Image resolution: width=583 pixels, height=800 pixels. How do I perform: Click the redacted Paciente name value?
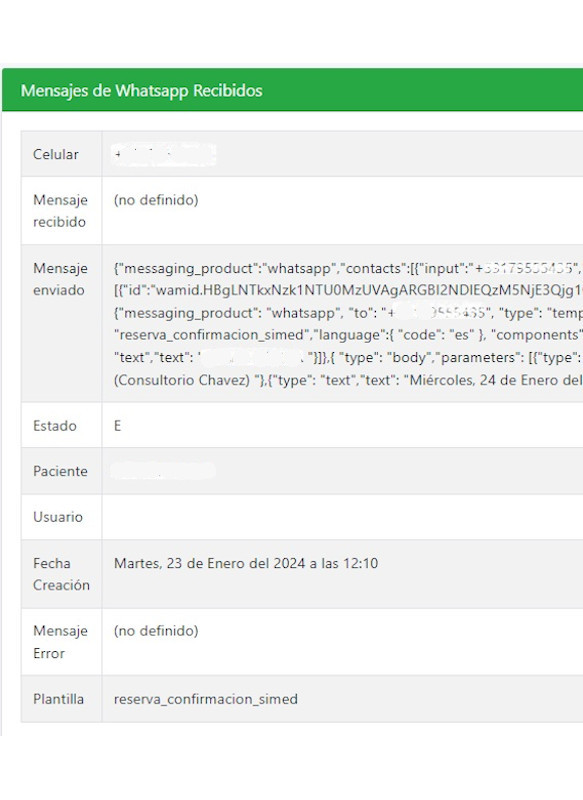point(163,470)
